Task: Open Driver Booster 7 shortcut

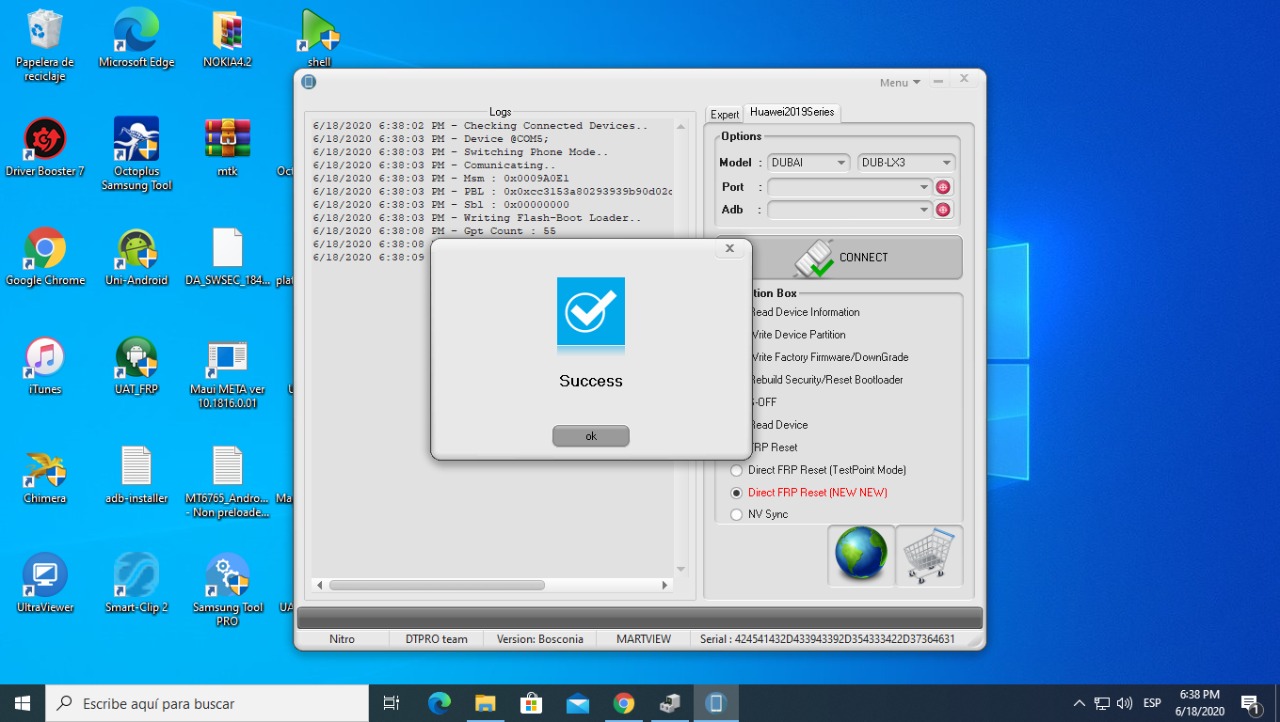Action: (45, 148)
